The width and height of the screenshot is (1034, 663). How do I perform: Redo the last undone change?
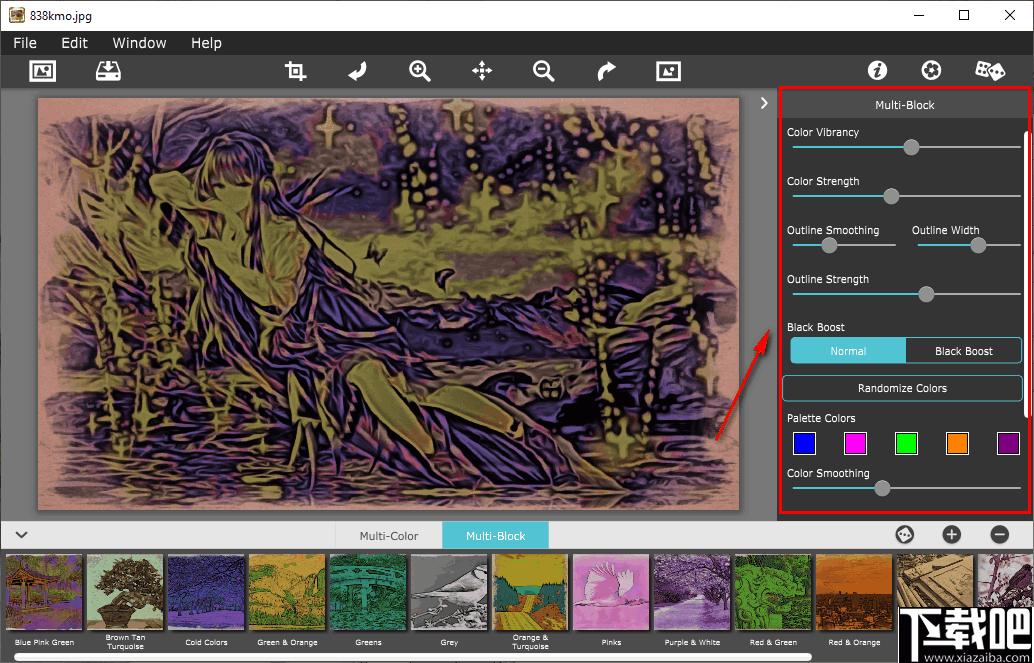(x=606, y=71)
